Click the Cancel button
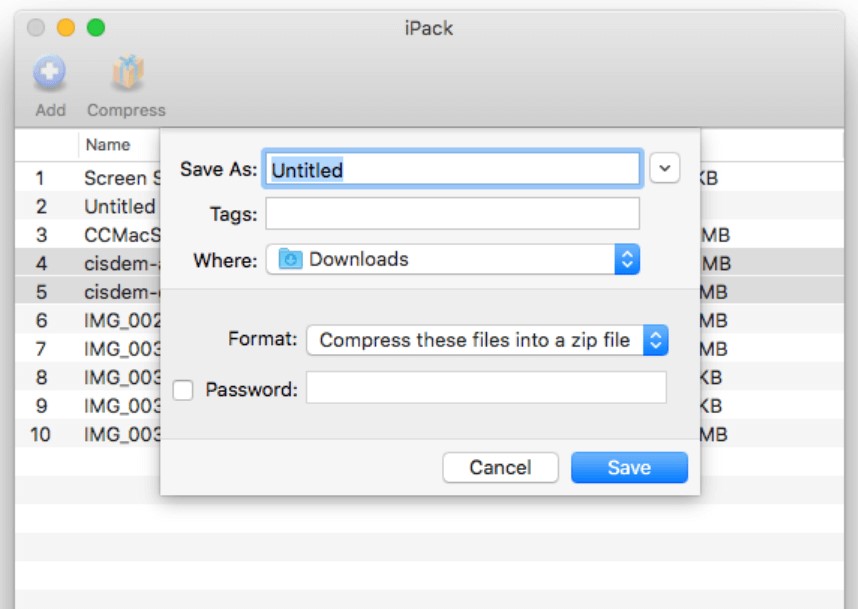 pyautogui.click(x=501, y=467)
